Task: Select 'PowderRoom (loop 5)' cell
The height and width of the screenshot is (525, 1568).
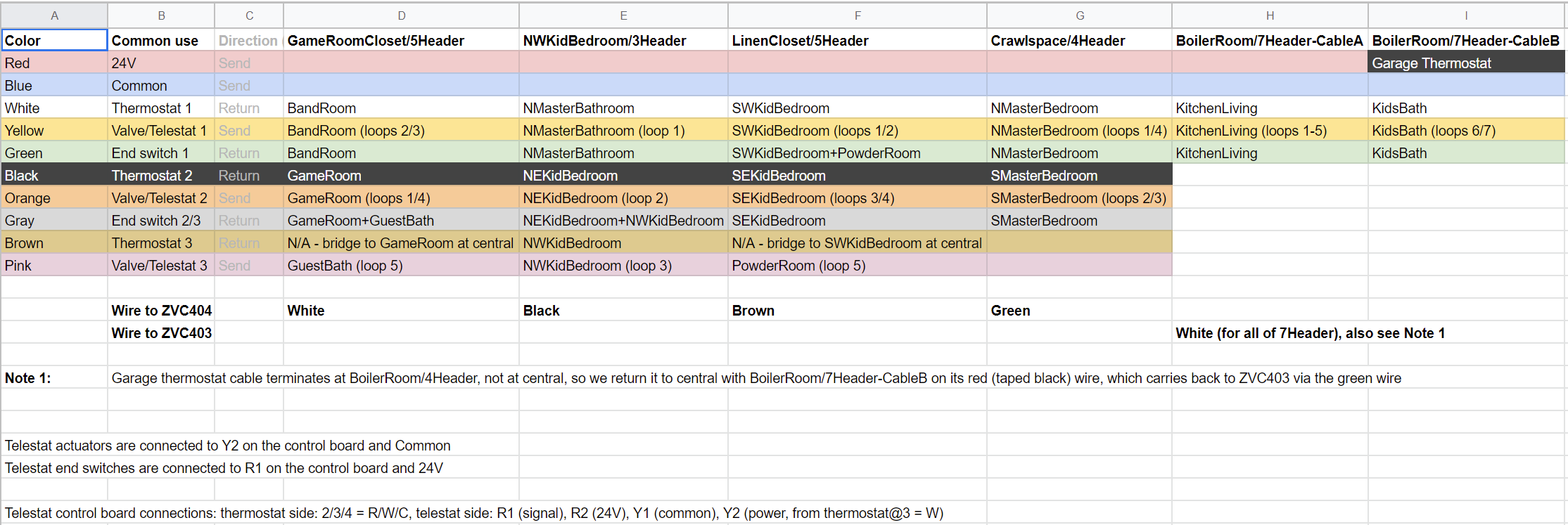Action: [x=857, y=265]
